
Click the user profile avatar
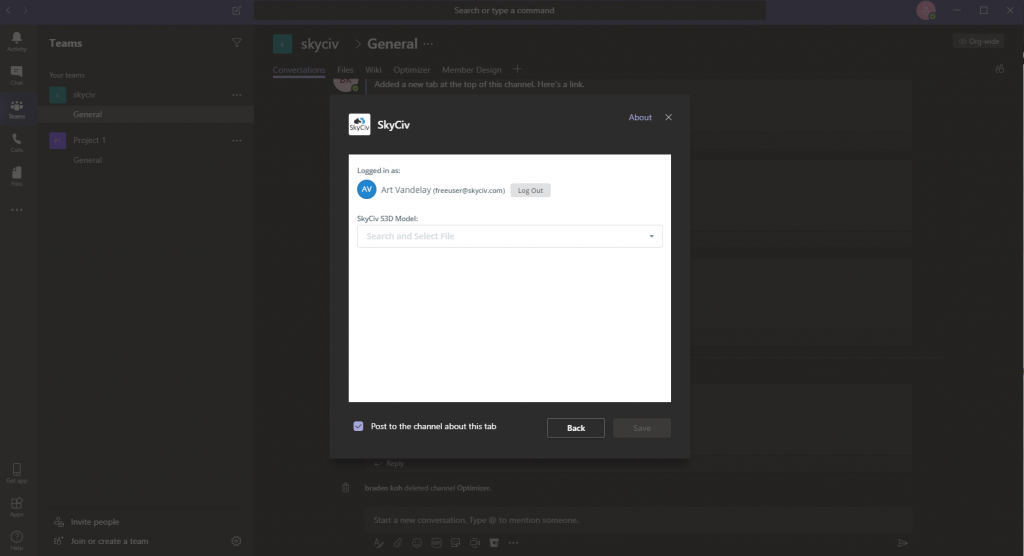[926, 10]
